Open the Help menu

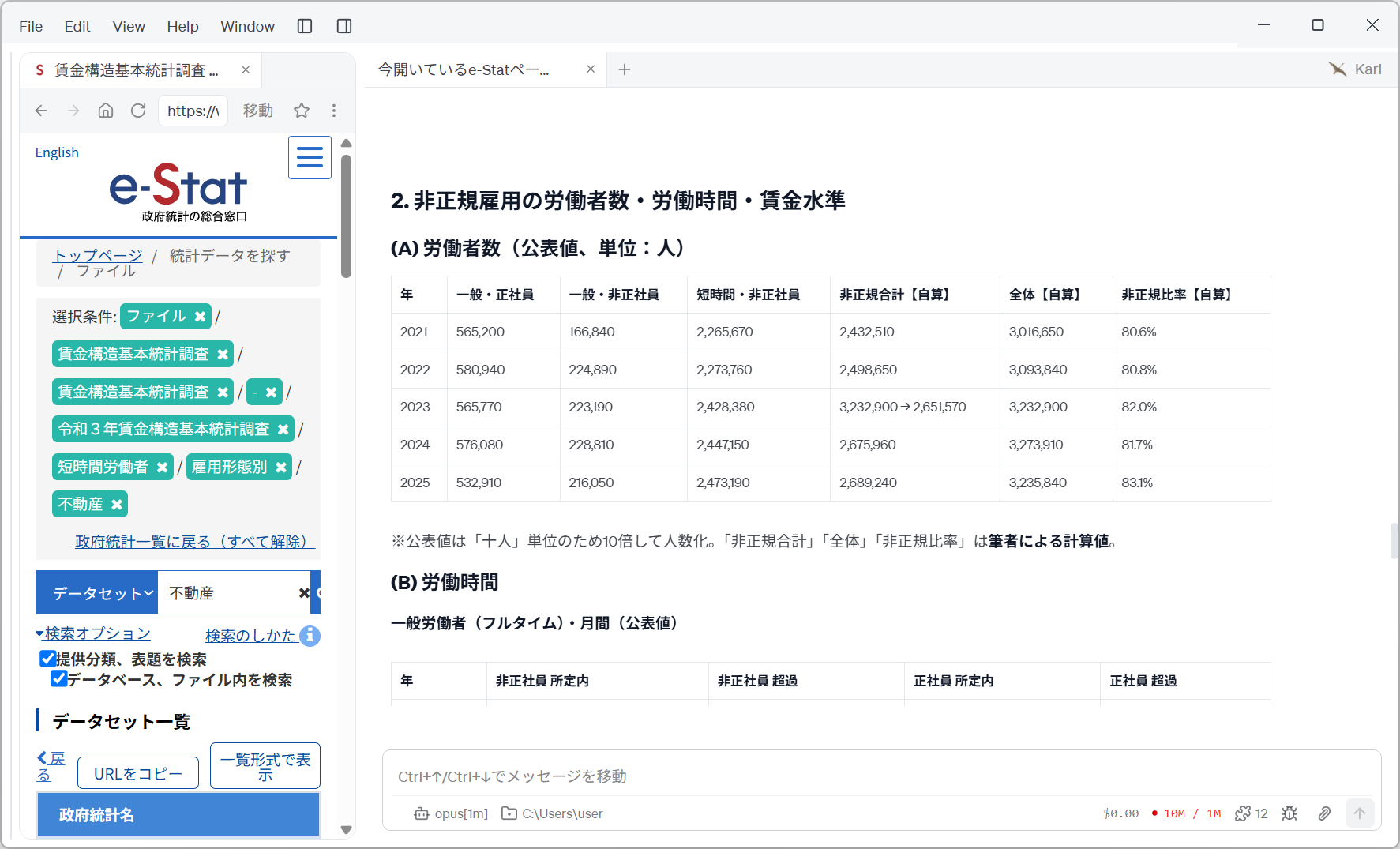(x=182, y=27)
